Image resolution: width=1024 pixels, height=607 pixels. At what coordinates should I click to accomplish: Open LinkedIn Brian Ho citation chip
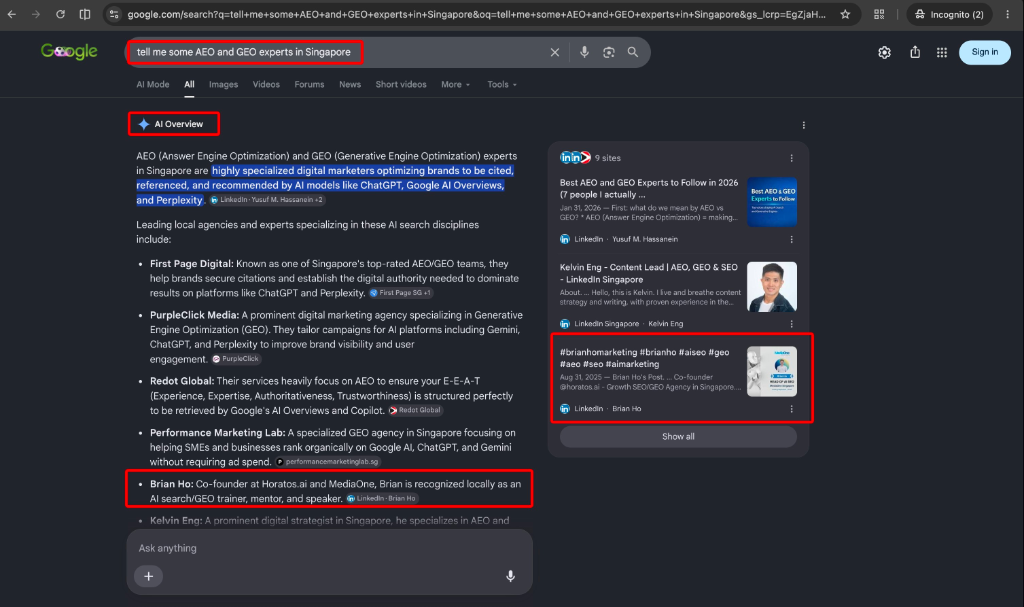coord(381,499)
